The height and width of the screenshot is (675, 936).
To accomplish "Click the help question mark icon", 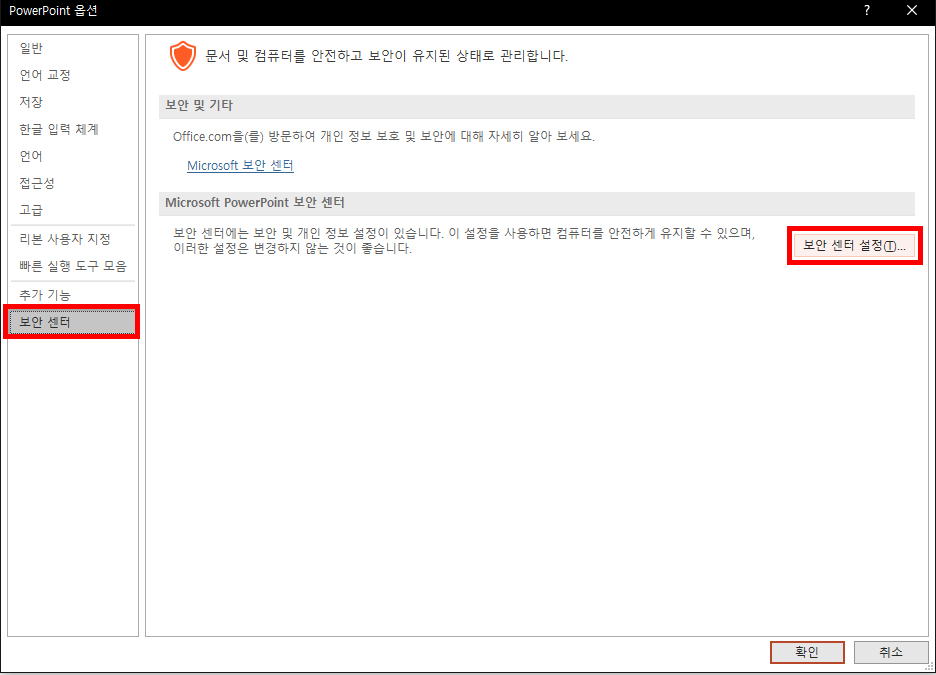I will pos(867,10).
